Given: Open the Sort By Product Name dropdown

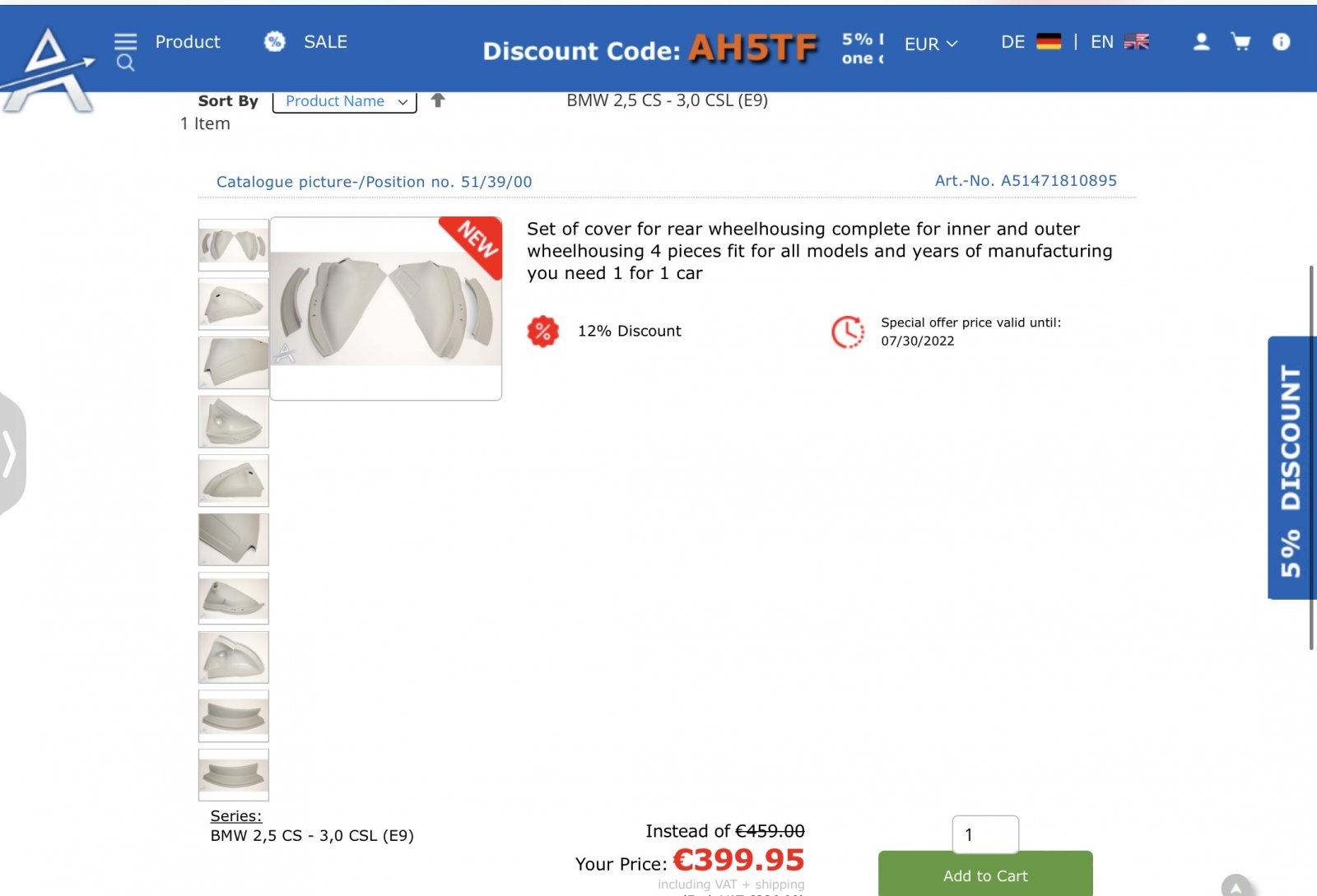Looking at the screenshot, I should coord(345,101).
